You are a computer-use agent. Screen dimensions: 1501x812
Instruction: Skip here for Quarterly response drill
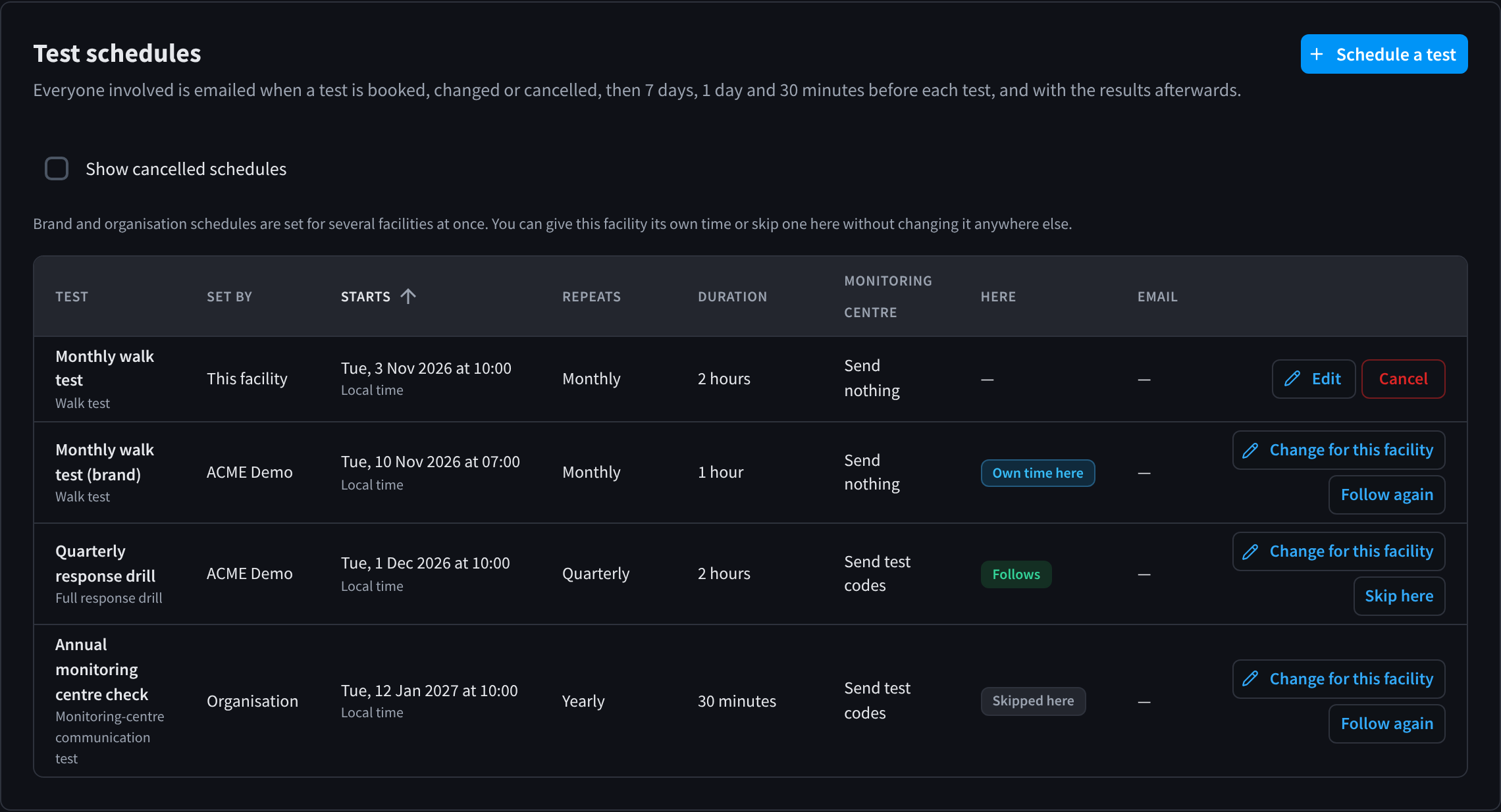[1399, 596]
